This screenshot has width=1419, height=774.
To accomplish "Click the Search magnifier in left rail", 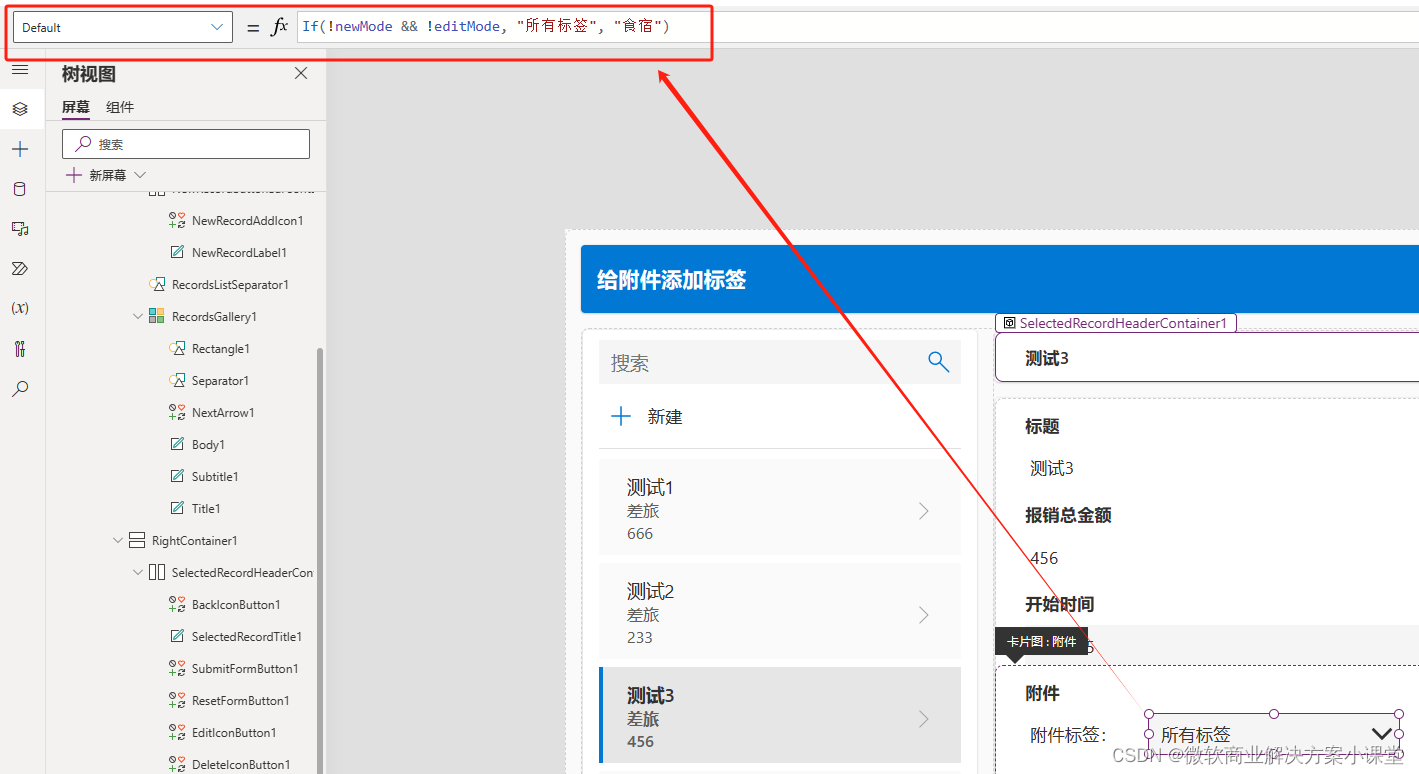I will (20, 389).
